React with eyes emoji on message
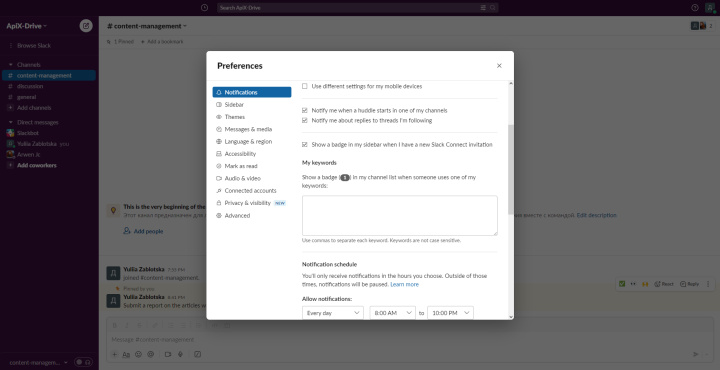The height and width of the screenshot is (370, 720). [633, 284]
